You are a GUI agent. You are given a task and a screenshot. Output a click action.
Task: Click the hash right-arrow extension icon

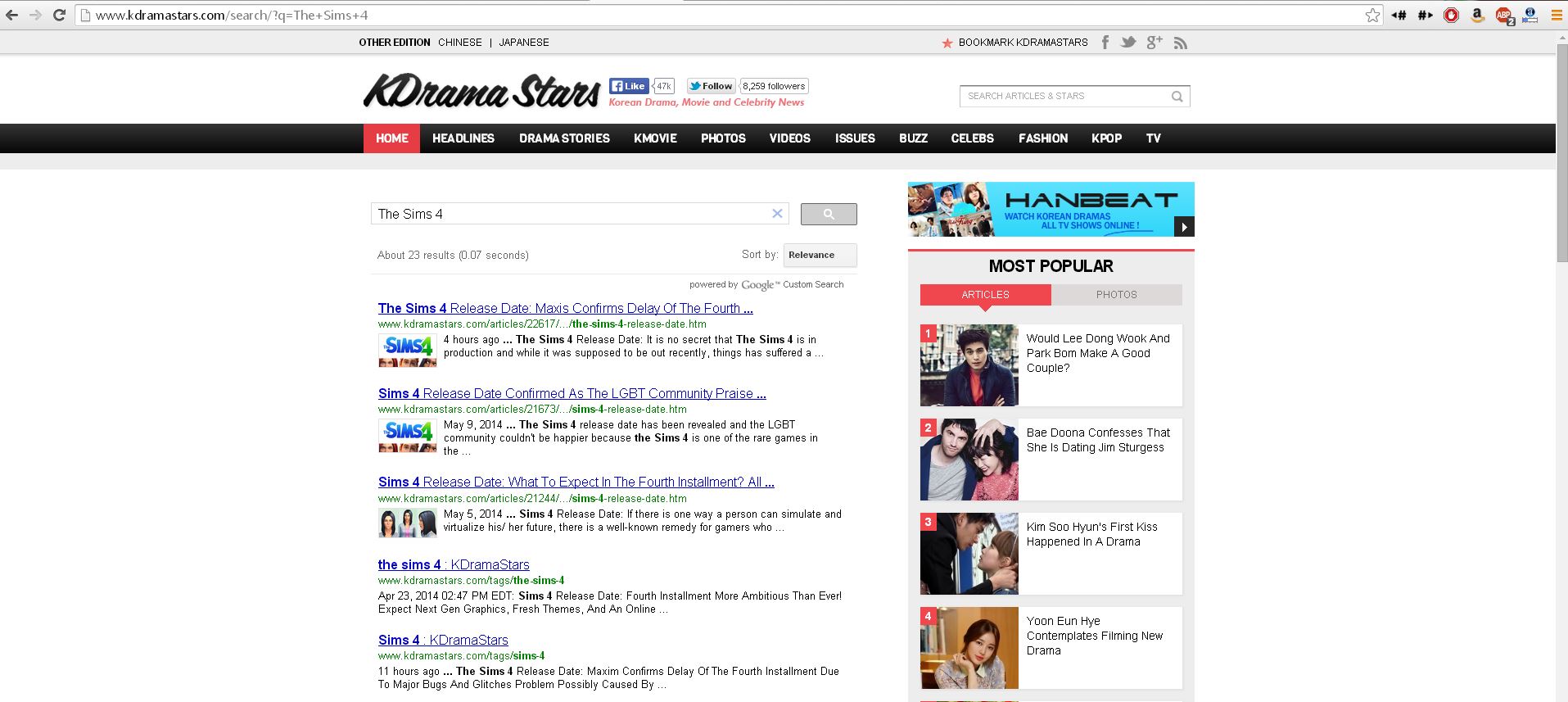[x=1426, y=16]
